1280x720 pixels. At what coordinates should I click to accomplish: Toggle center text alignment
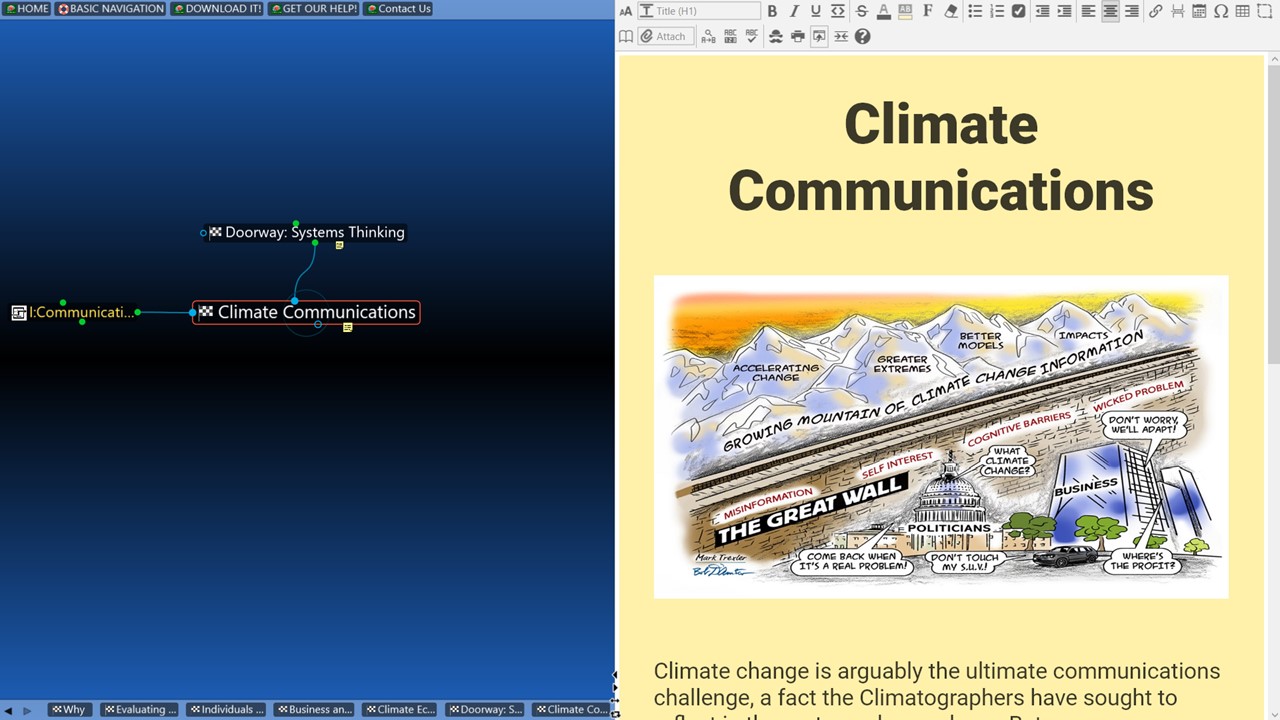(1110, 11)
